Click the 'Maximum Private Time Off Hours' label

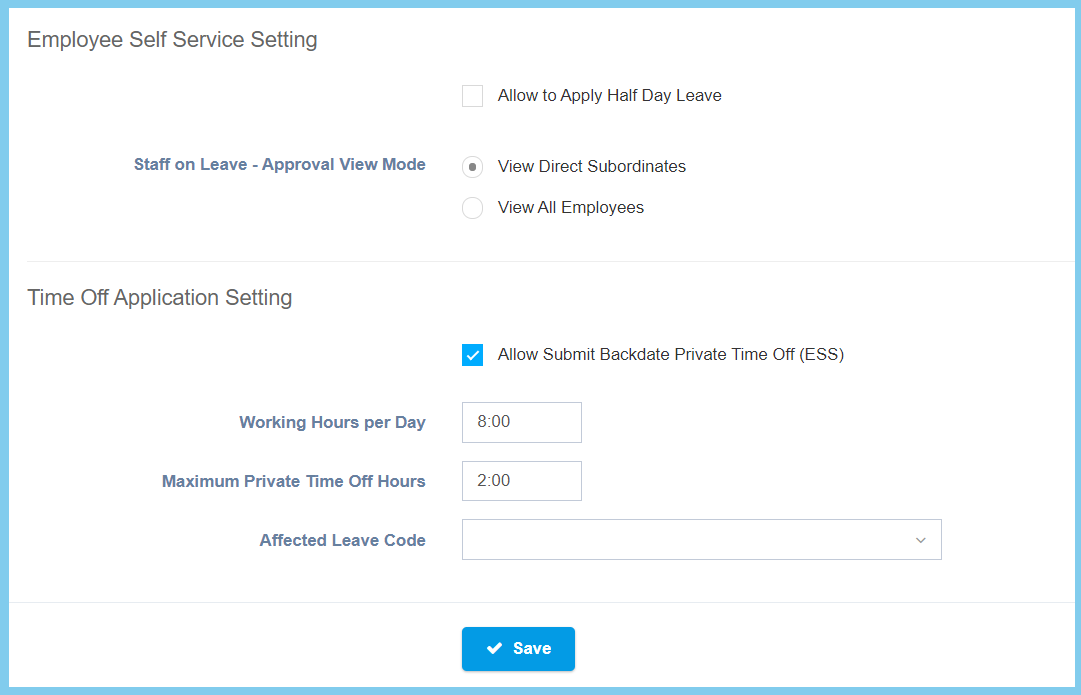(x=293, y=482)
